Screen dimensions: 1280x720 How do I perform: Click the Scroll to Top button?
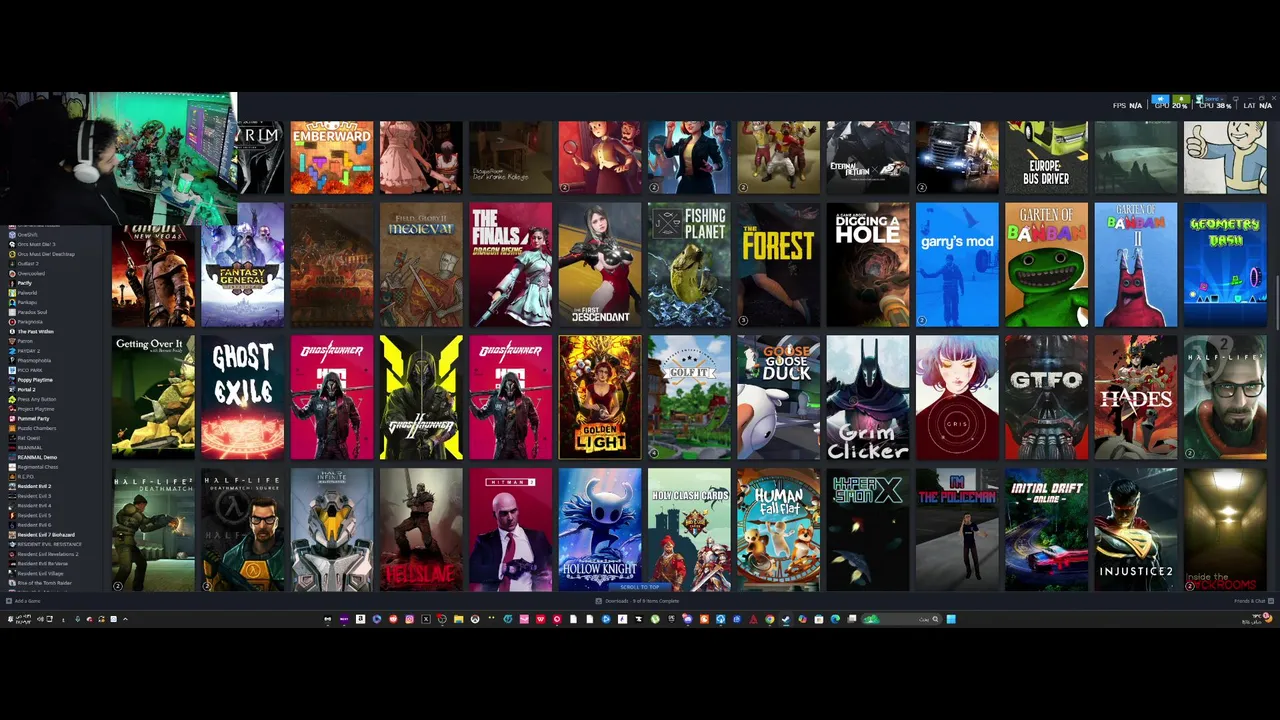click(x=640, y=587)
